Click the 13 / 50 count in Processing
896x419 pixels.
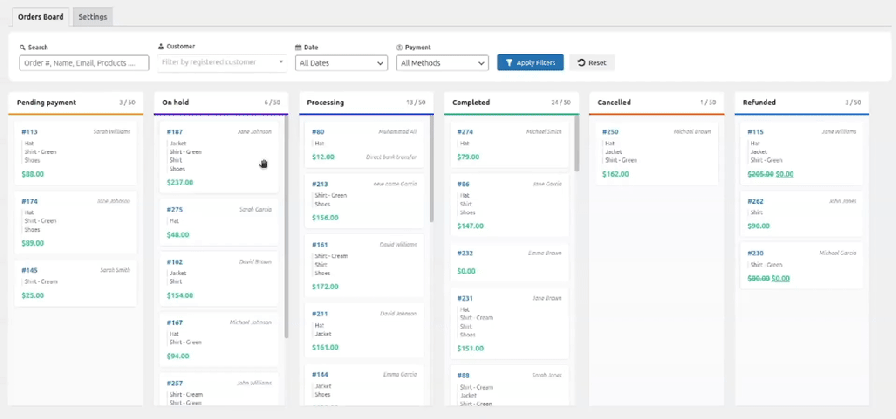tap(415, 103)
